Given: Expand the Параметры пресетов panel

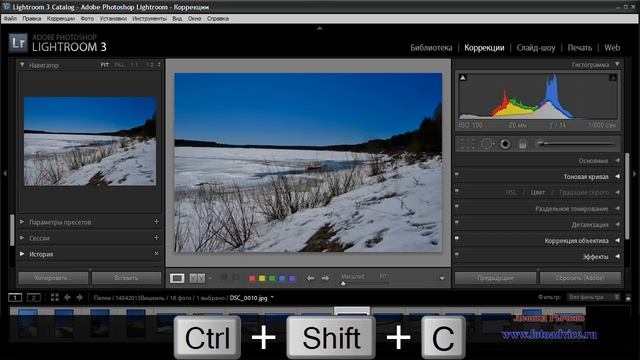Looking at the screenshot, I should click(x=22, y=222).
